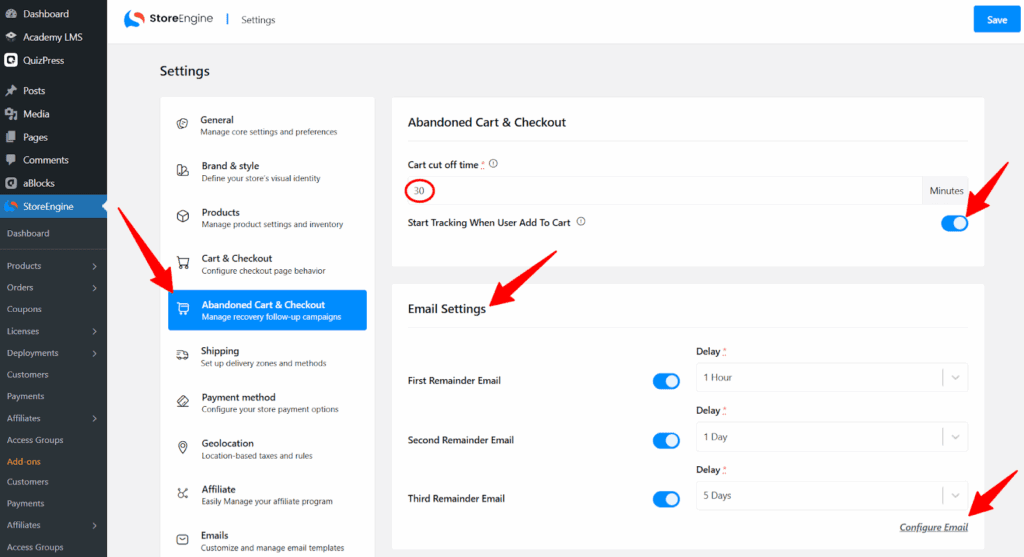Disable the First Remainder Email toggle
The height and width of the screenshot is (557, 1024).
(x=666, y=381)
